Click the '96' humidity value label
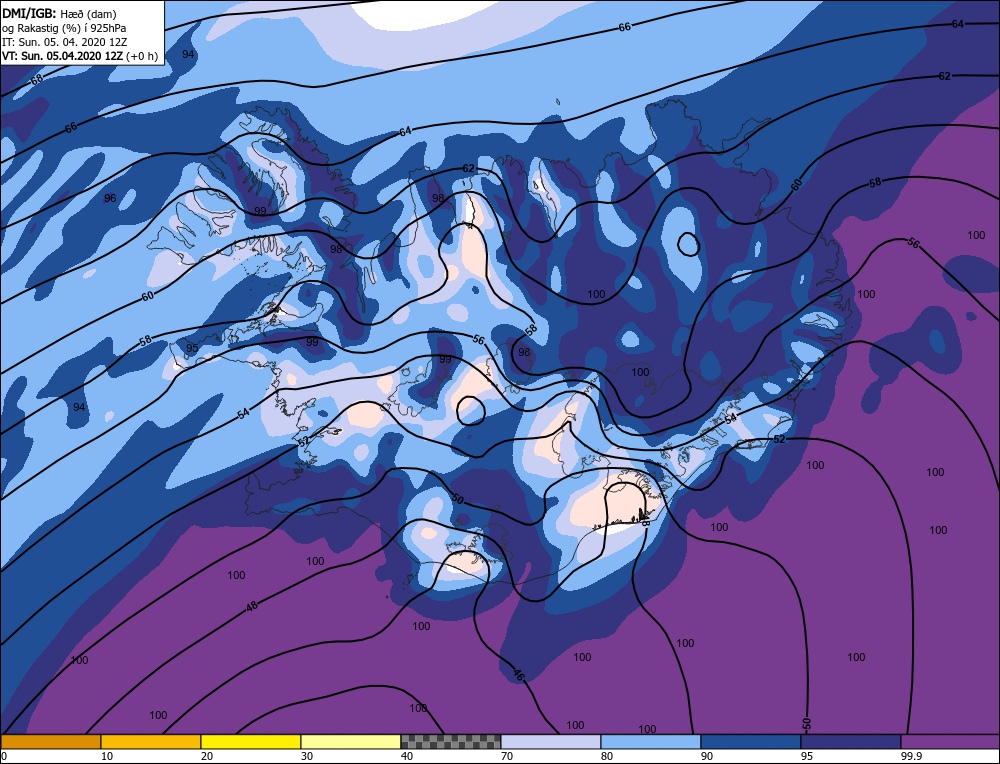 [110, 198]
